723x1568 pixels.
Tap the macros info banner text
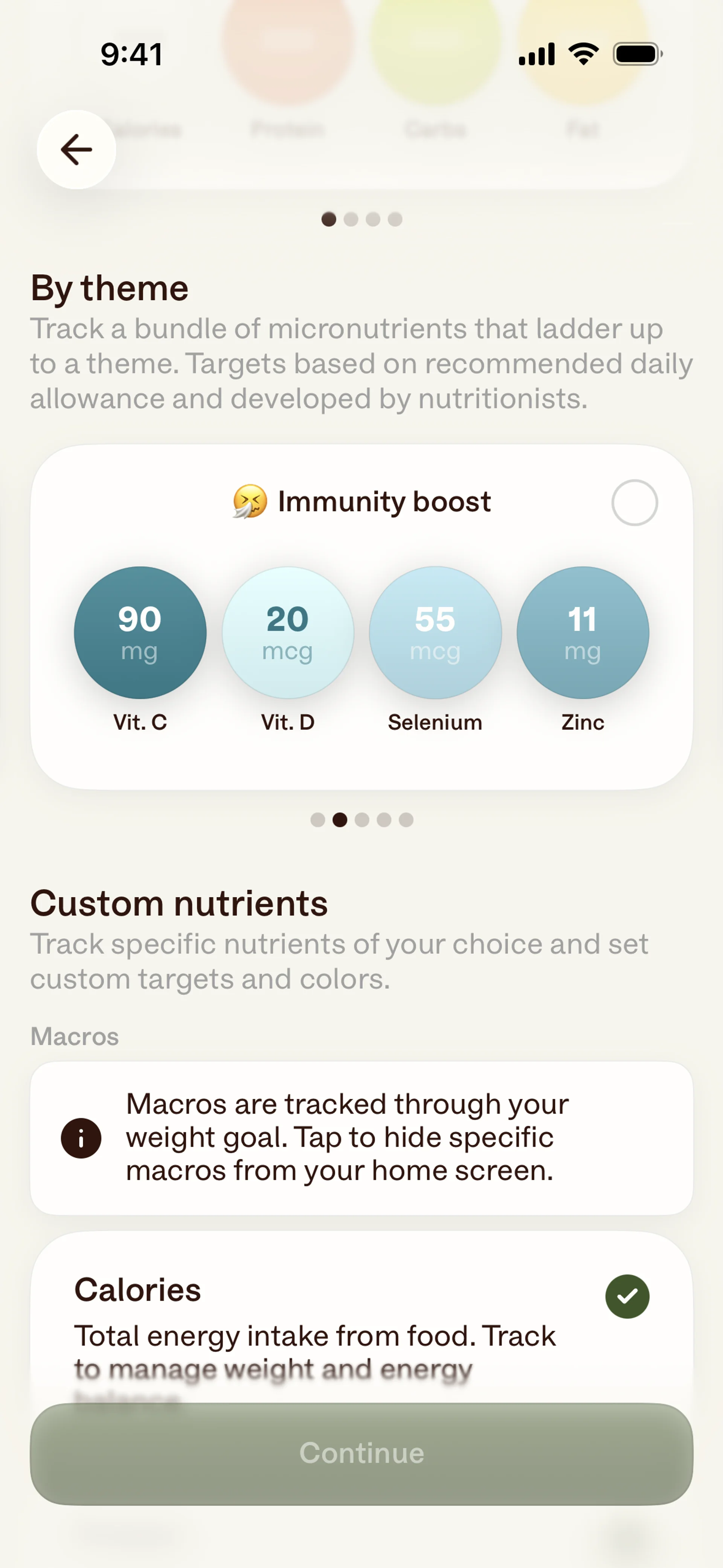[x=347, y=1137]
